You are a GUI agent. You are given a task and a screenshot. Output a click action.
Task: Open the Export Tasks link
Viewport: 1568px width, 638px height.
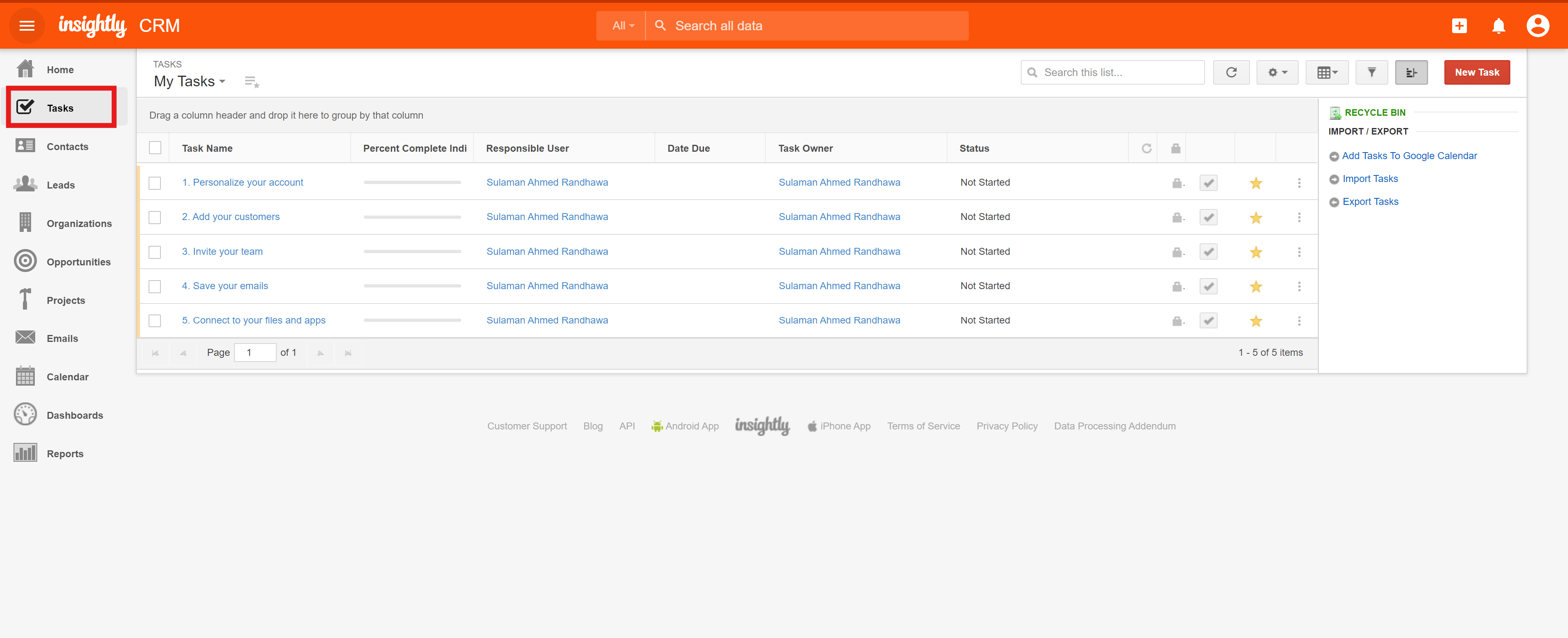(x=1369, y=202)
